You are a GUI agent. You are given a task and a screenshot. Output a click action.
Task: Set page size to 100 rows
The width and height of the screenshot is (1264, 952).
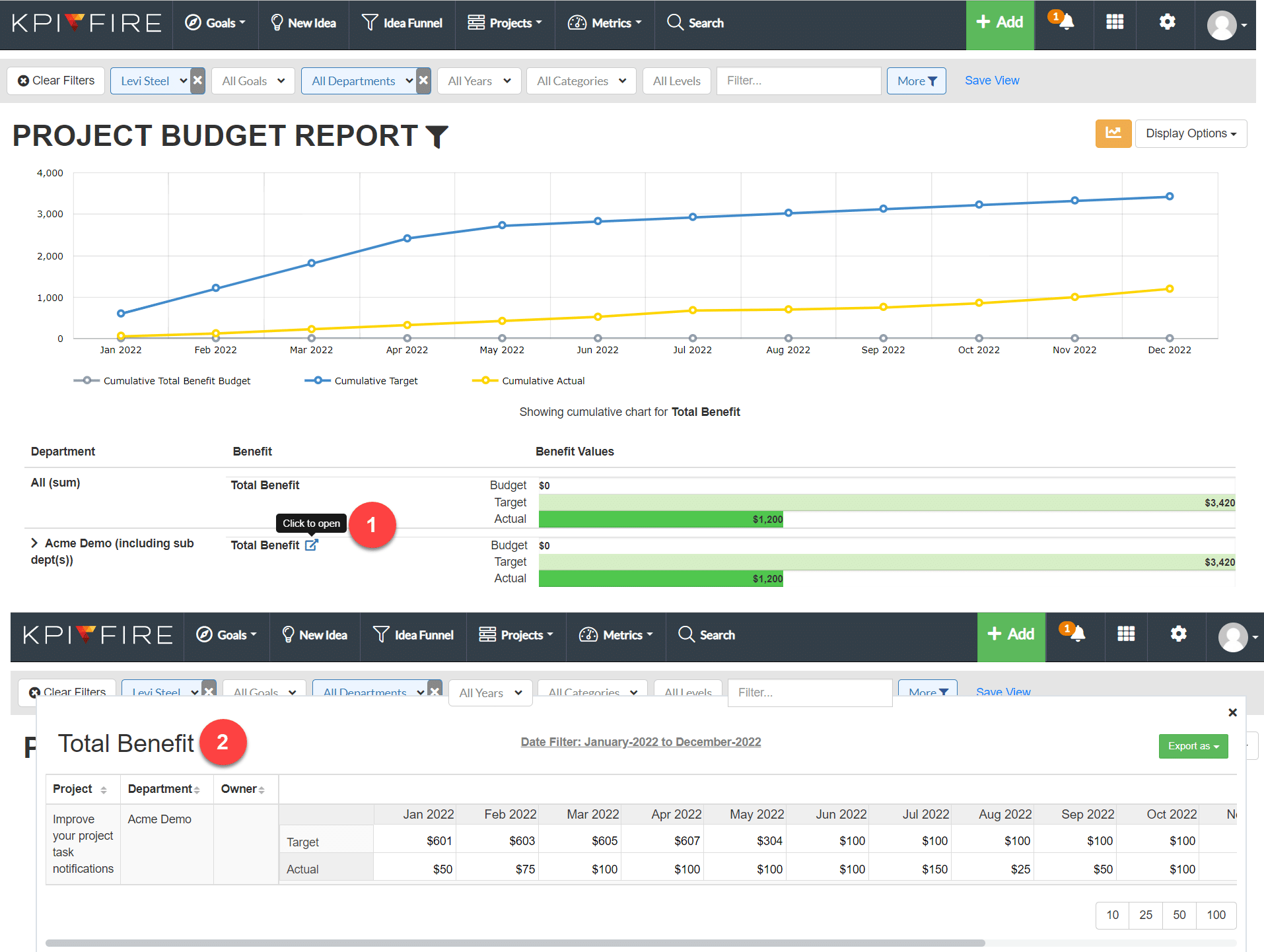(1216, 915)
